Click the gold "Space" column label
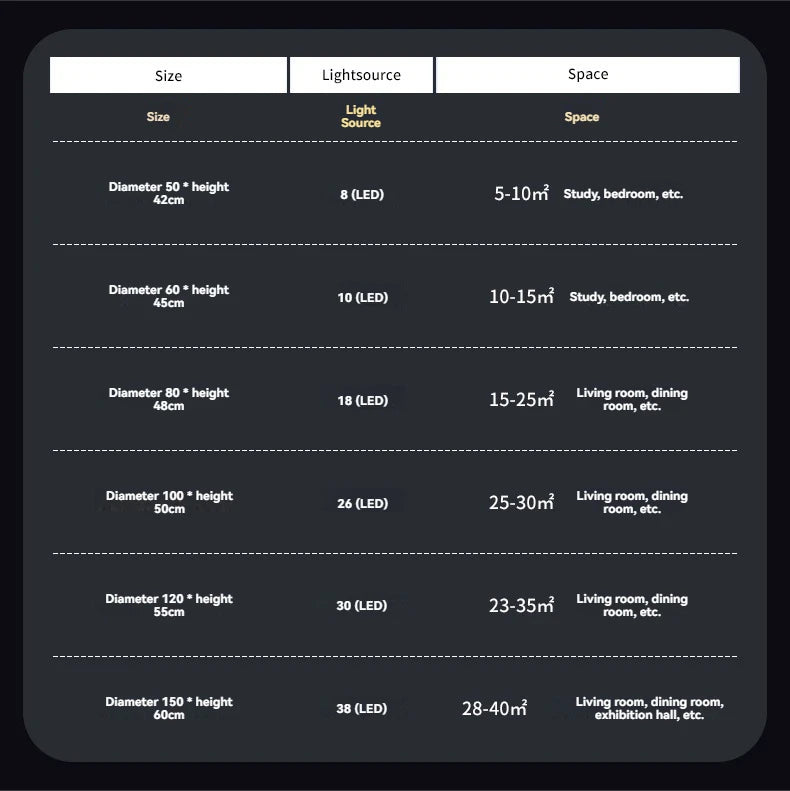 pos(581,117)
